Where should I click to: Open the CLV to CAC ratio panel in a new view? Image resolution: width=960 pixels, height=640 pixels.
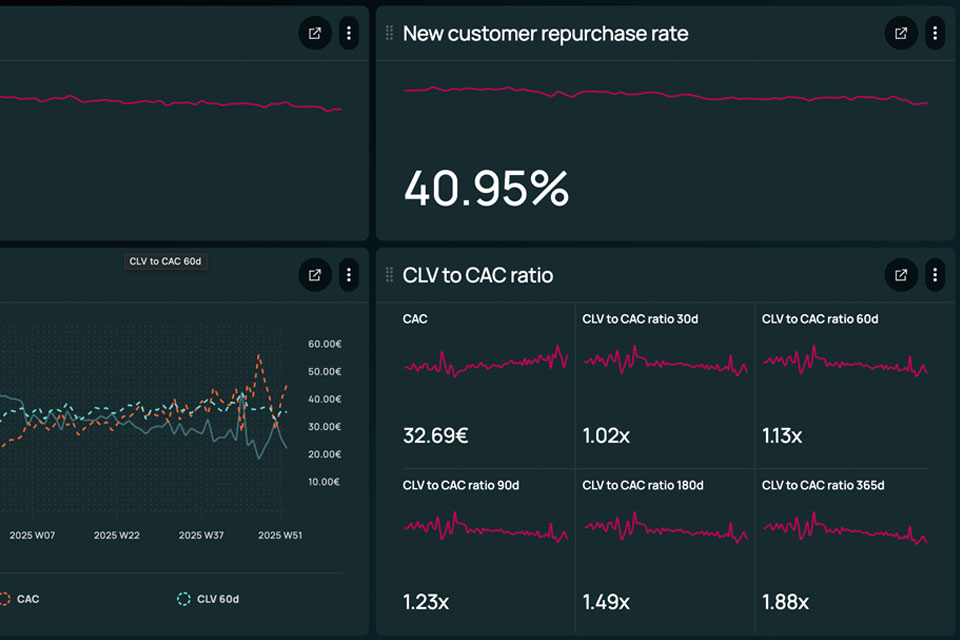[x=901, y=275]
